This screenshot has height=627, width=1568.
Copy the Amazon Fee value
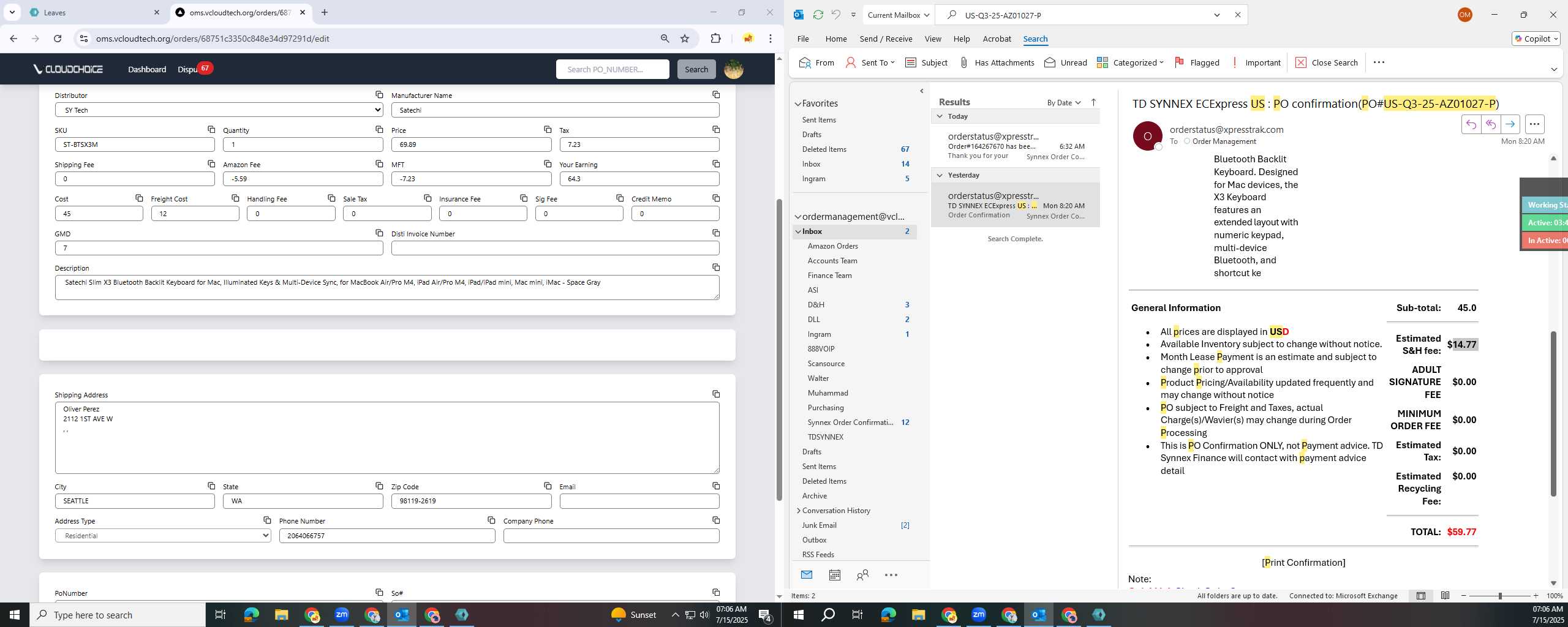pyautogui.click(x=379, y=163)
